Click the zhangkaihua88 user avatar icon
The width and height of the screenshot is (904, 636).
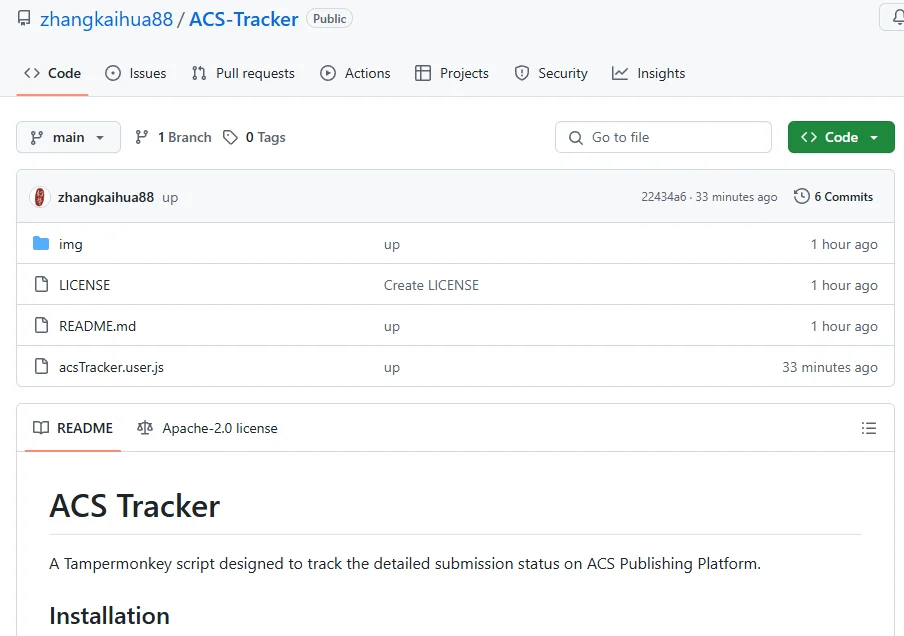[40, 197]
